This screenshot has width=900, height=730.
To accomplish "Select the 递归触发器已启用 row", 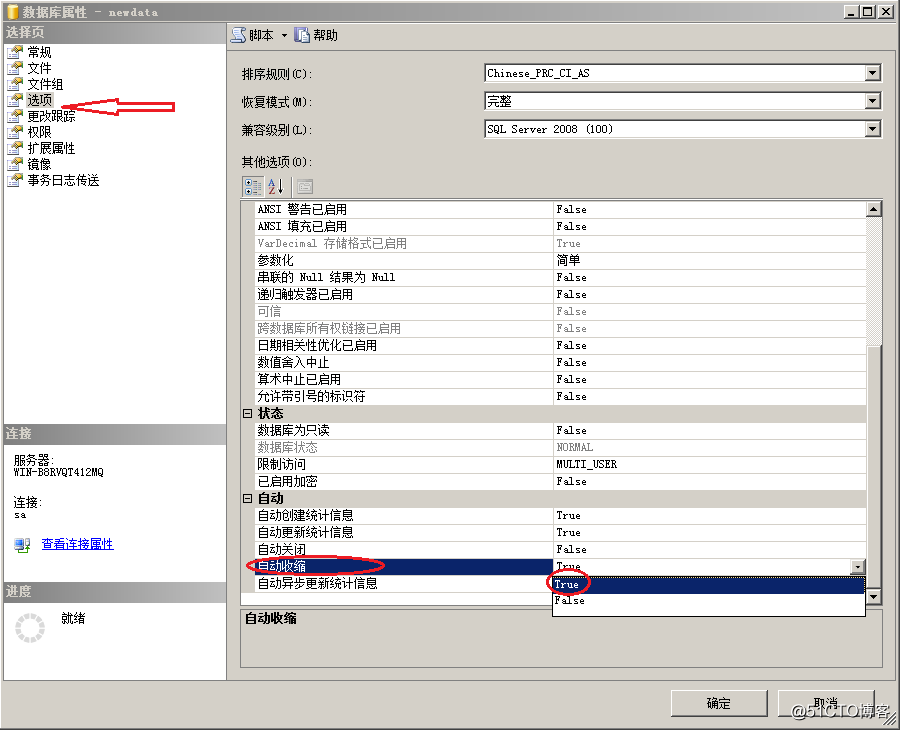I will point(560,294).
